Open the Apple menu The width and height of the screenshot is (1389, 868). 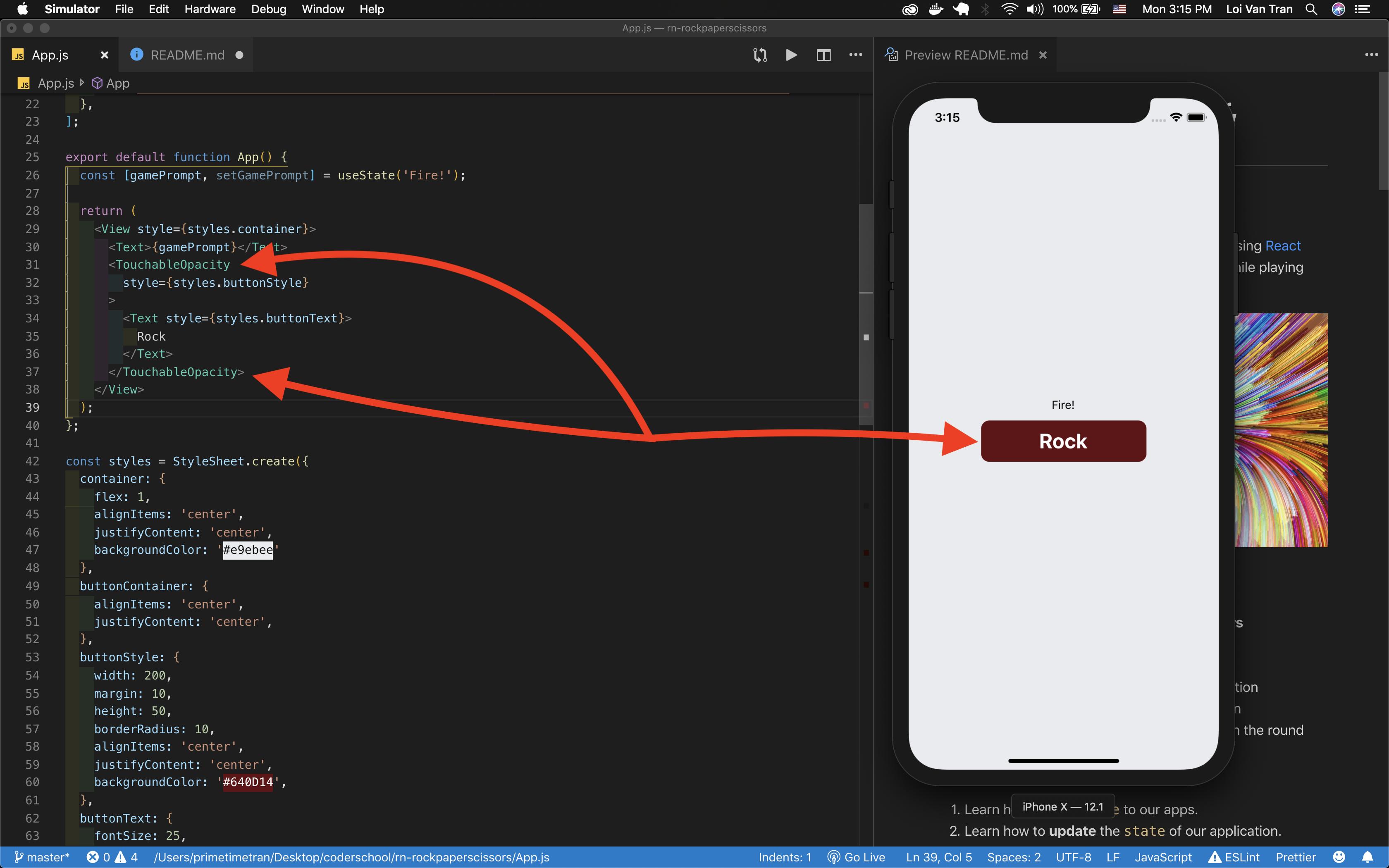(22, 9)
